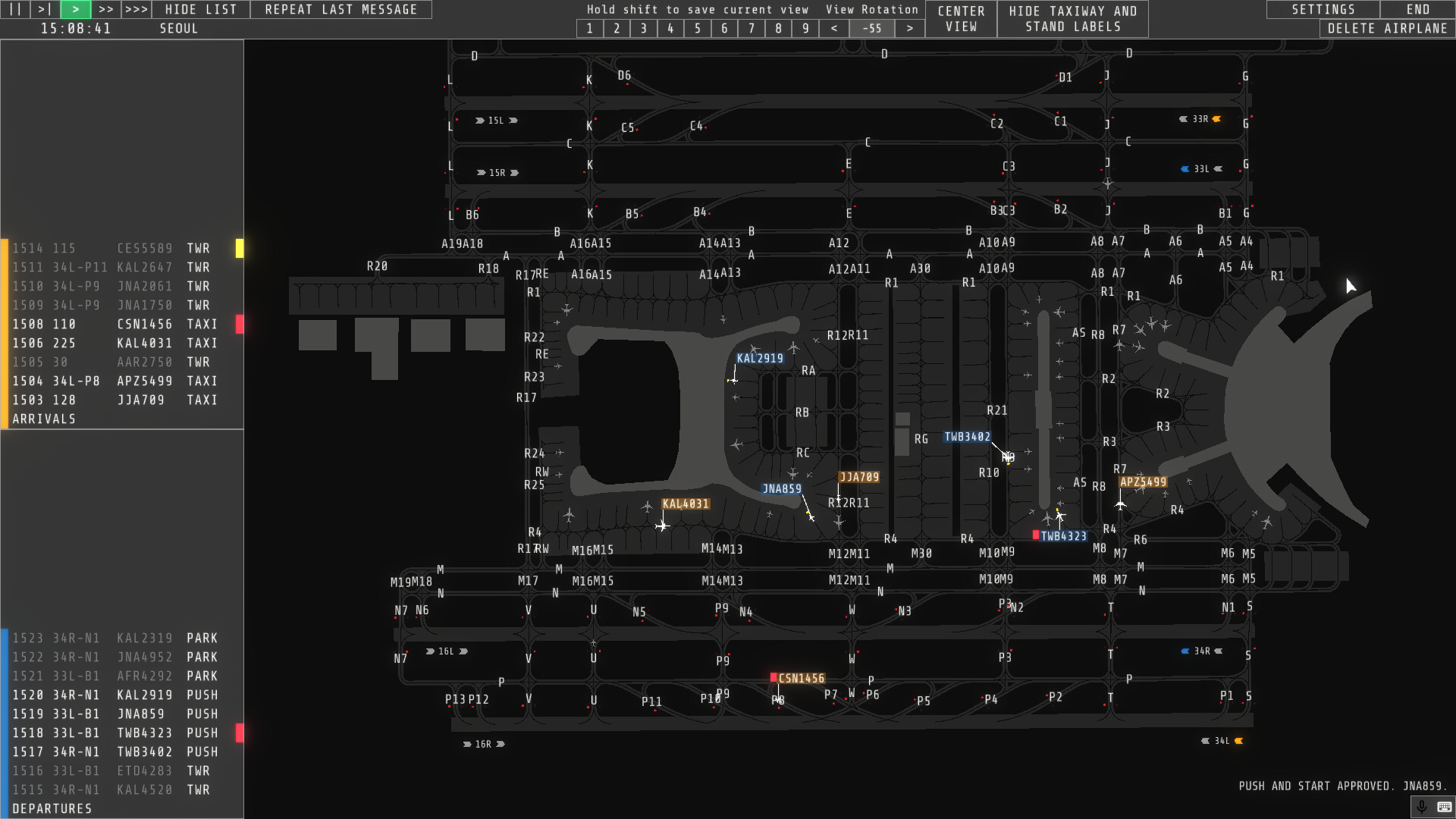Select the JNA859 PUSH strip in departures
Viewport: 1456px width, 819px height.
(121, 714)
